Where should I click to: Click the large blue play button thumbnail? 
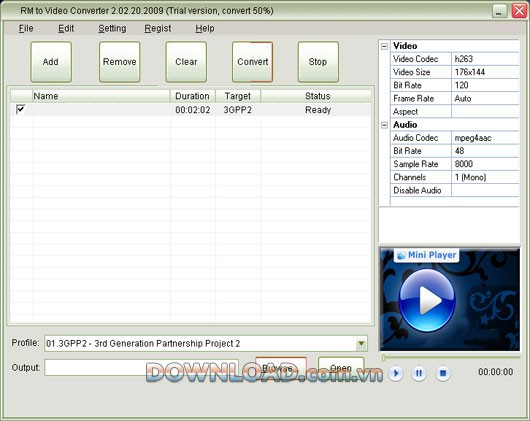(x=427, y=300)
